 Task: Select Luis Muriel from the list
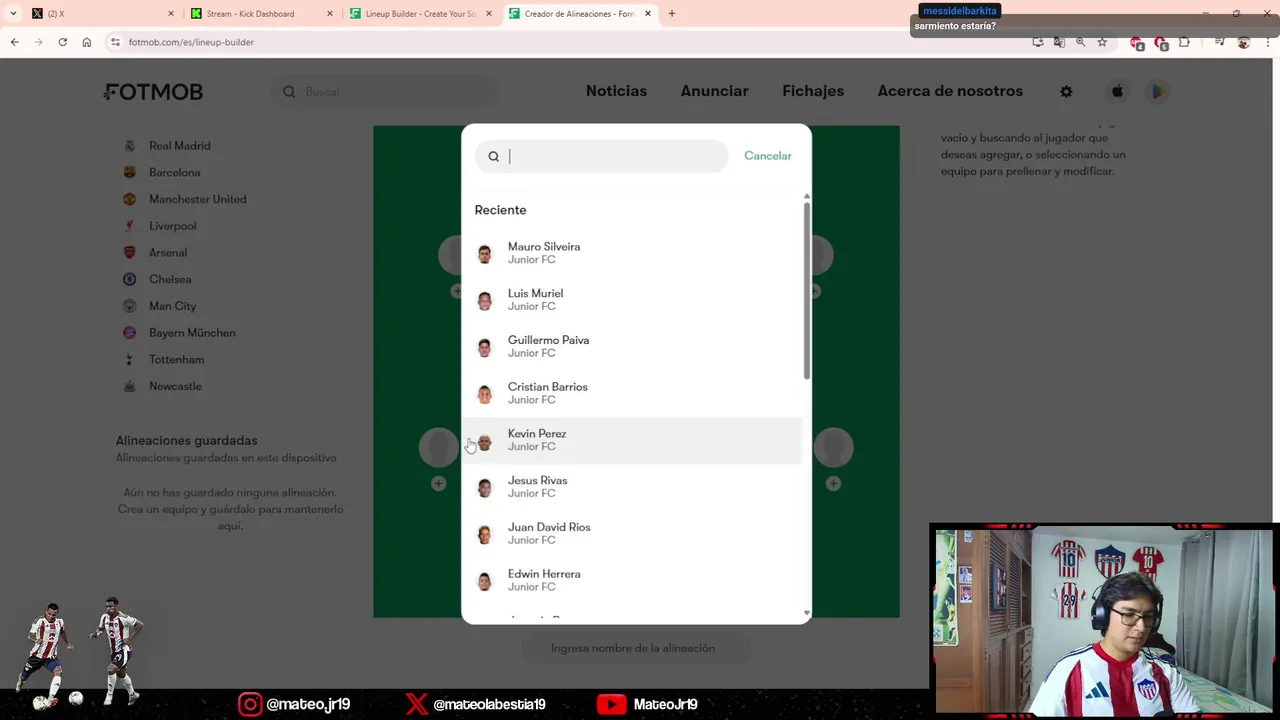632,300
